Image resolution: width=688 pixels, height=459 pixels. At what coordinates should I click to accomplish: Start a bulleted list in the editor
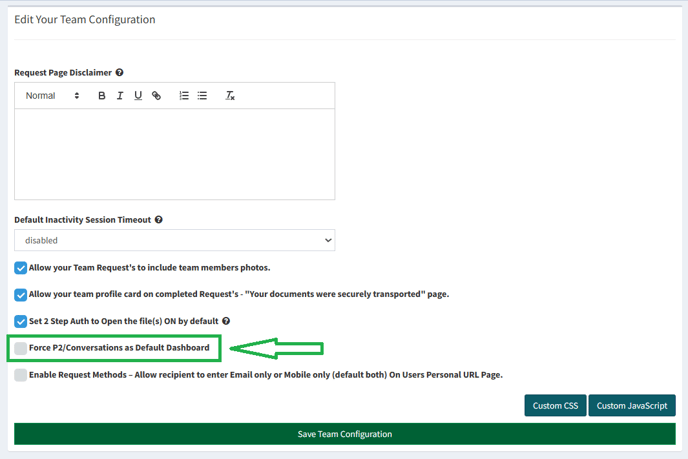[x=202, y=96]
